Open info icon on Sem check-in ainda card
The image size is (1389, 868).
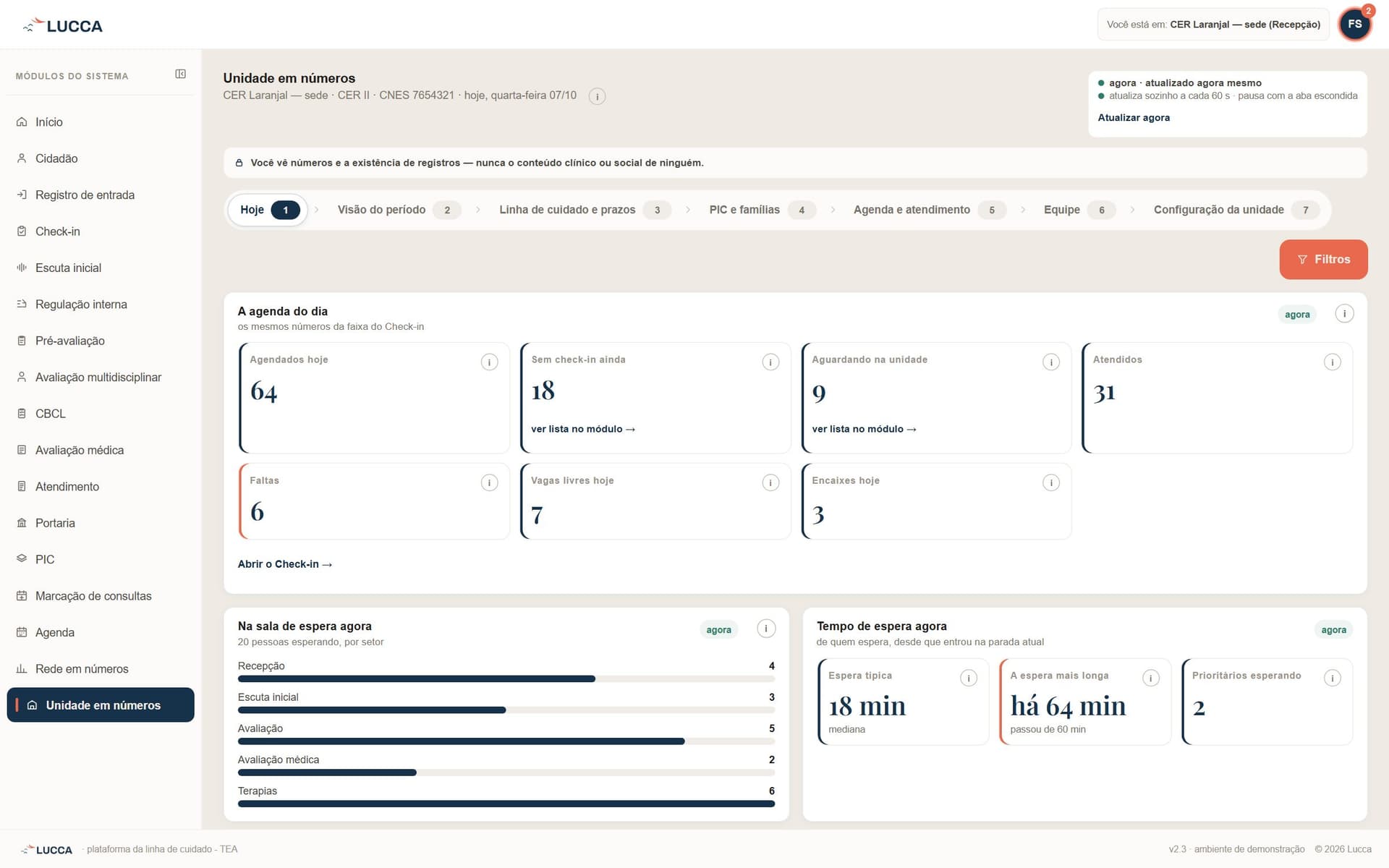770,362
